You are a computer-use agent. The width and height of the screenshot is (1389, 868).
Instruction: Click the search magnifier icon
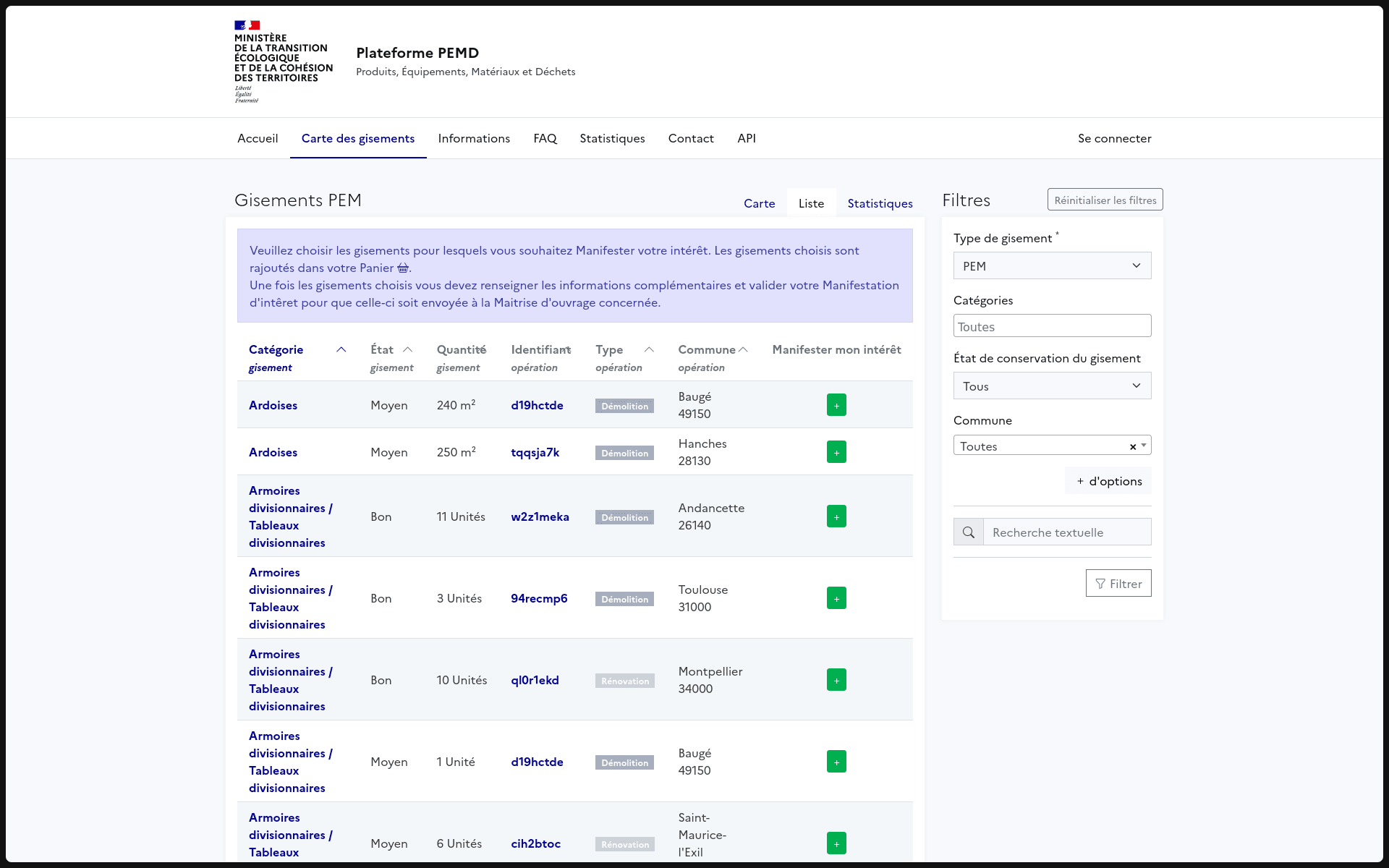969,532
